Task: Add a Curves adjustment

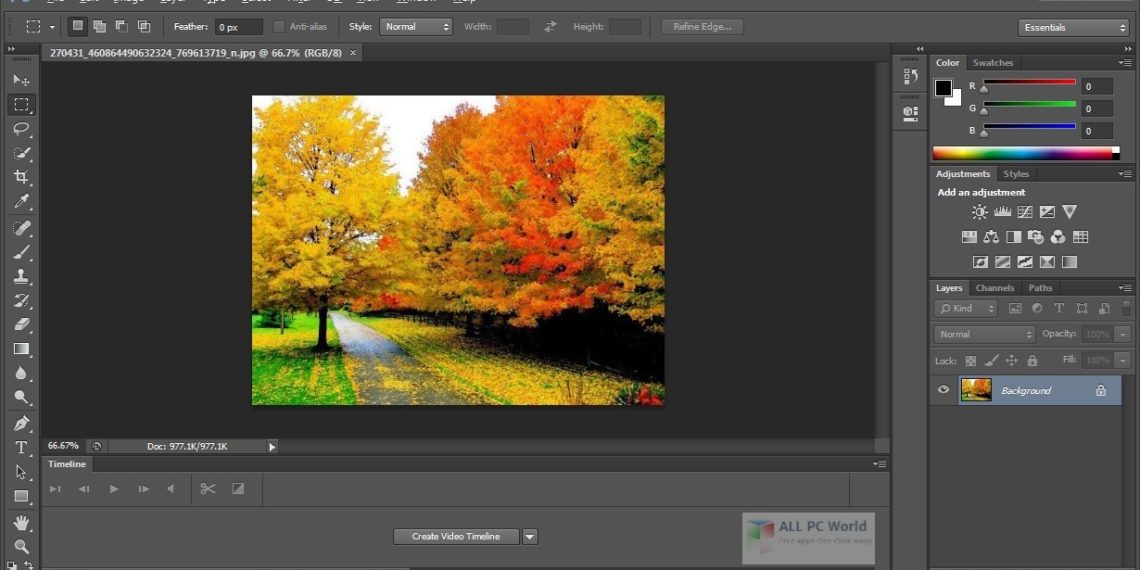Action: (1025, 212)
